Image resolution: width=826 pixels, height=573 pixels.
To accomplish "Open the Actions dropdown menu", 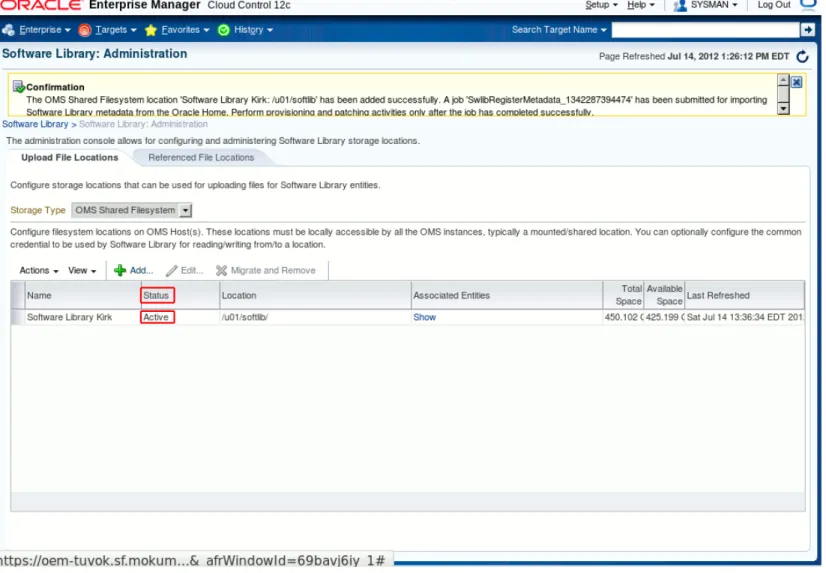I will (39, 271).
